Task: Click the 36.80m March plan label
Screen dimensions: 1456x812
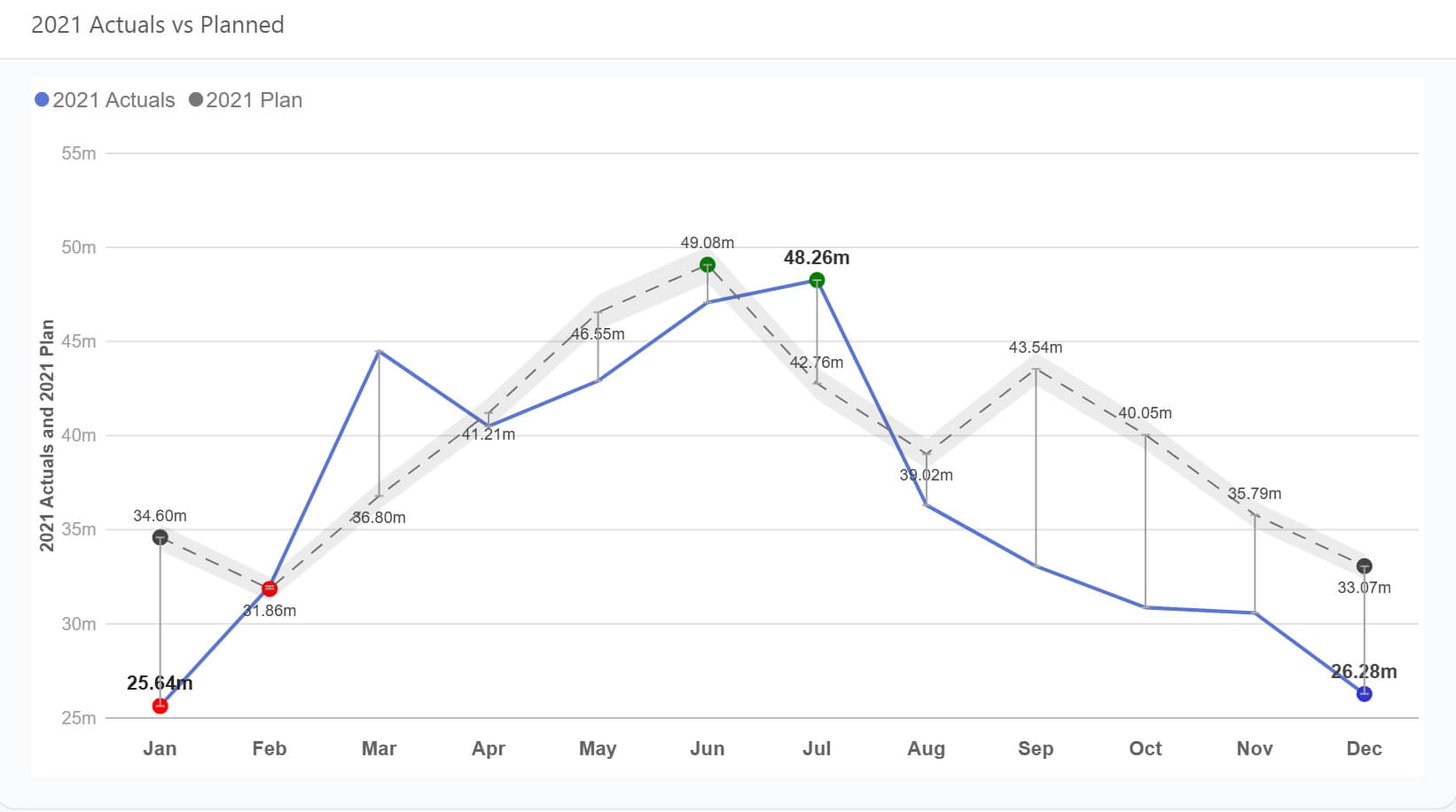Action: 379,518
